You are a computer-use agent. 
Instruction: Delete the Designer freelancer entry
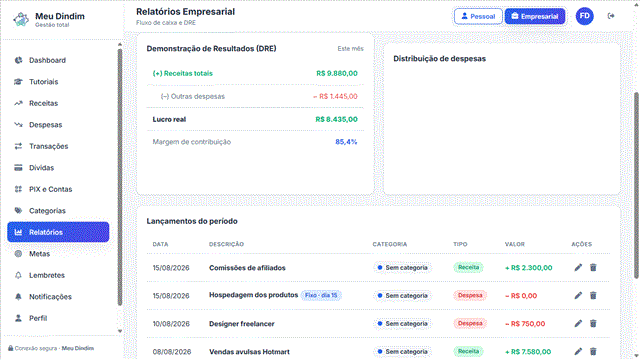coord(593,324)
